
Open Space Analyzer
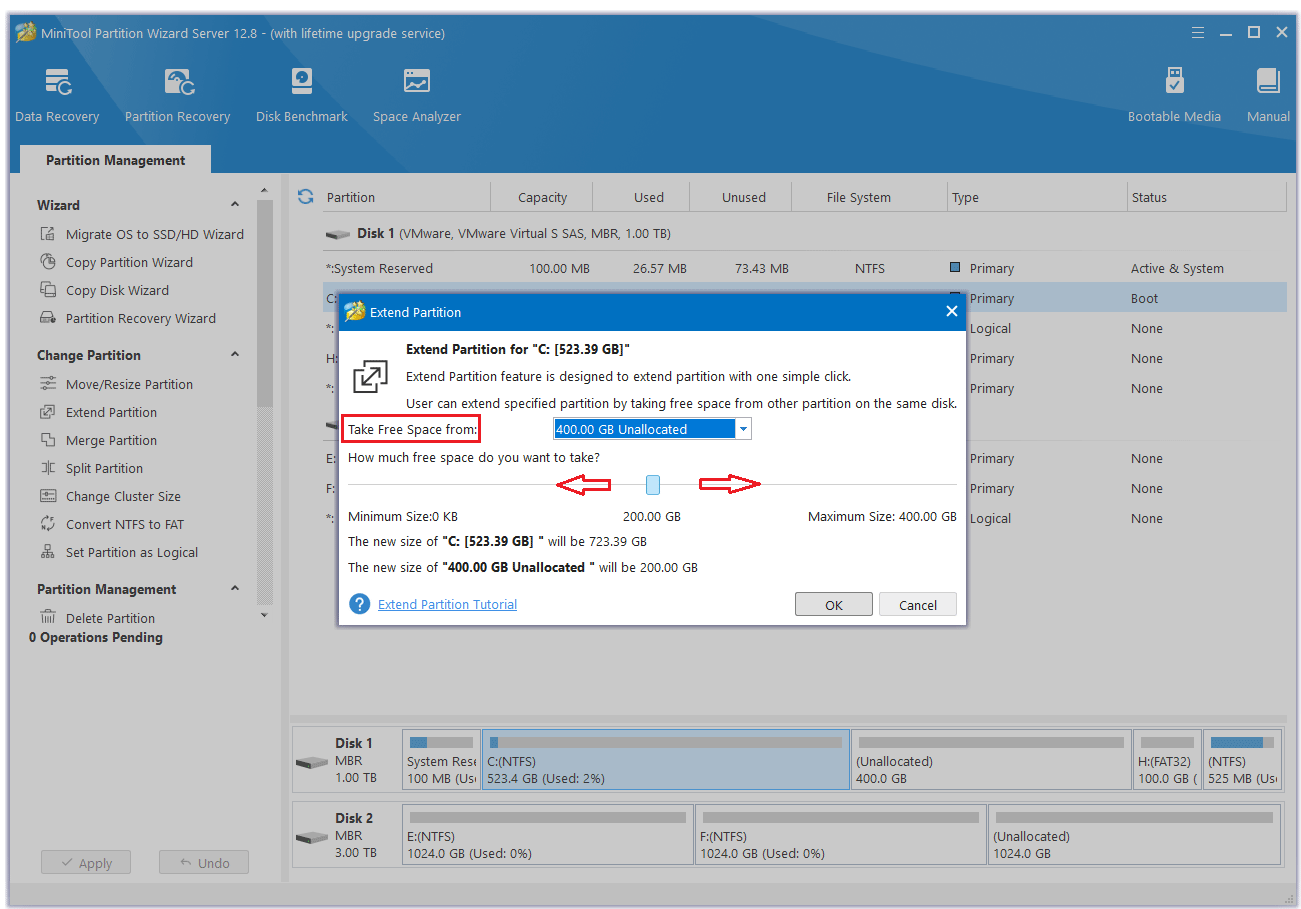417,95
